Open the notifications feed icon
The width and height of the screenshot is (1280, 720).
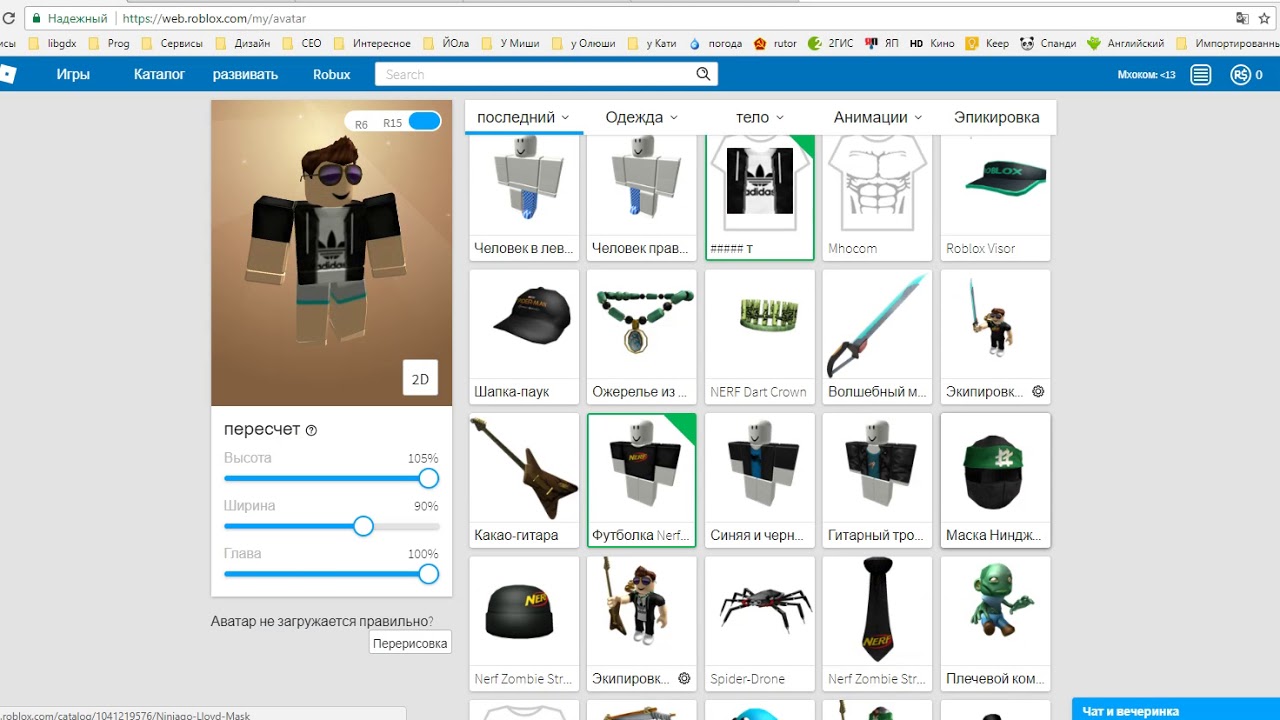[x=1201, y=75]
